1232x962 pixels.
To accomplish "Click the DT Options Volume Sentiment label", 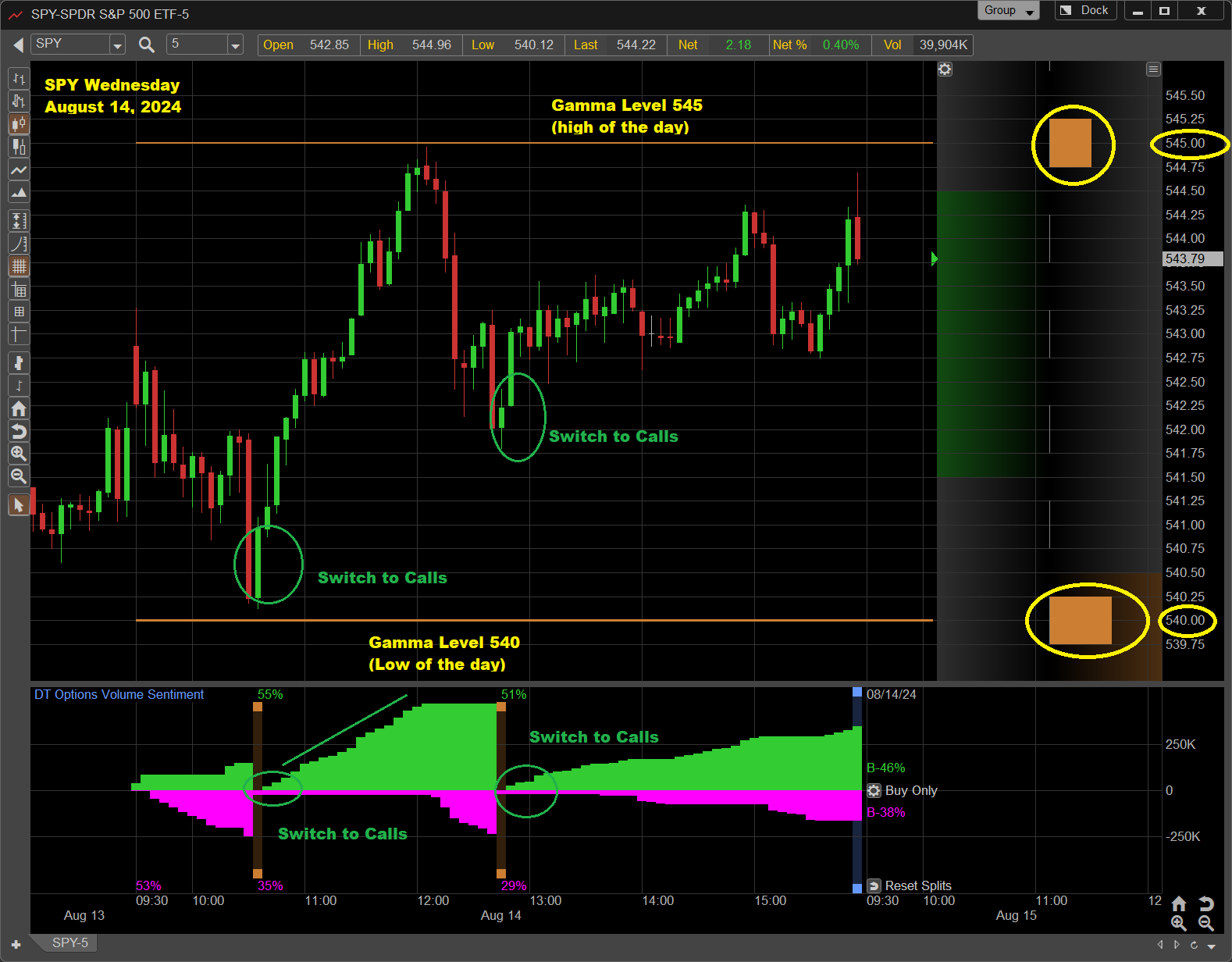I will pos(119,695).
